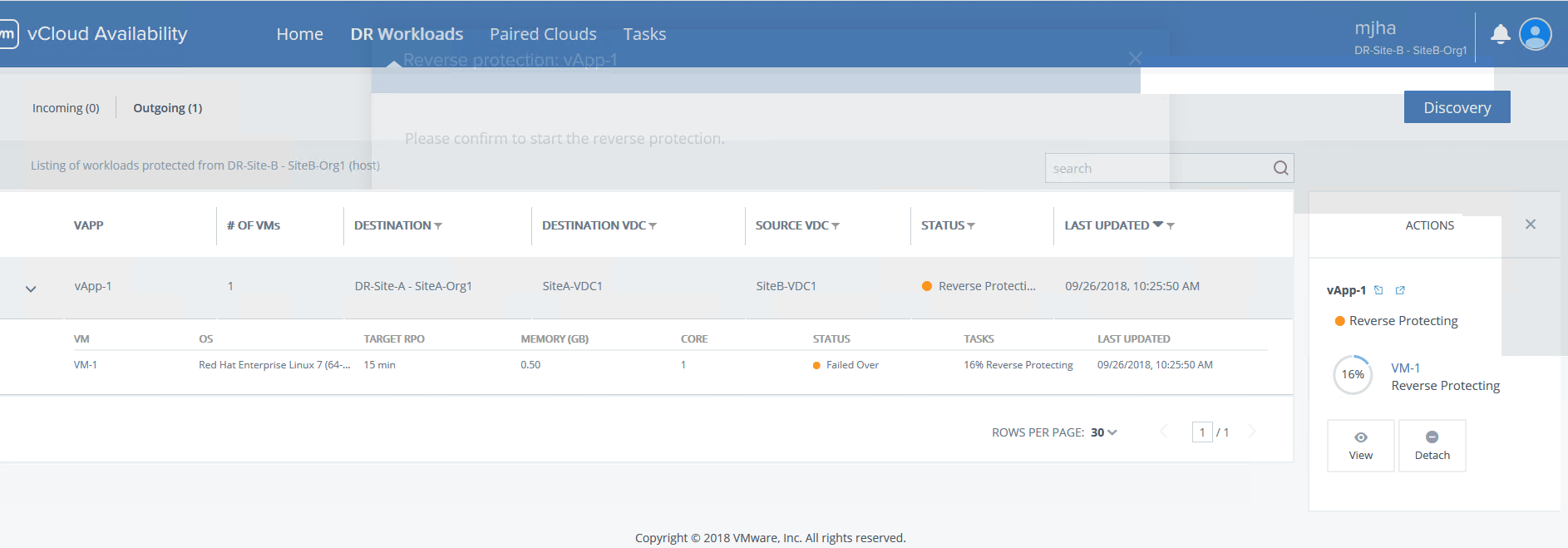The height and width of the screenshot is (548, 1568).
Task: Open the notifications bell icon
Action: tap(1500, 34)
